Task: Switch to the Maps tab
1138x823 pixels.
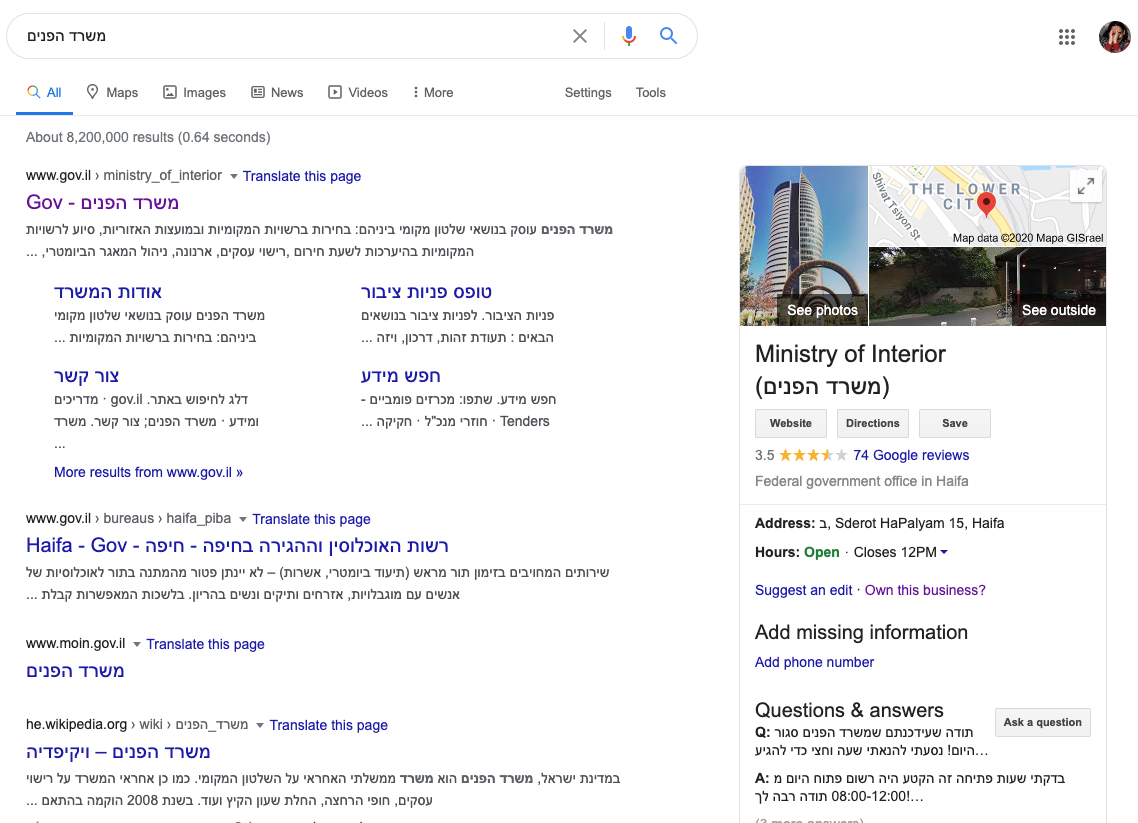Action: pyautogui.click(x=112, y=93)
